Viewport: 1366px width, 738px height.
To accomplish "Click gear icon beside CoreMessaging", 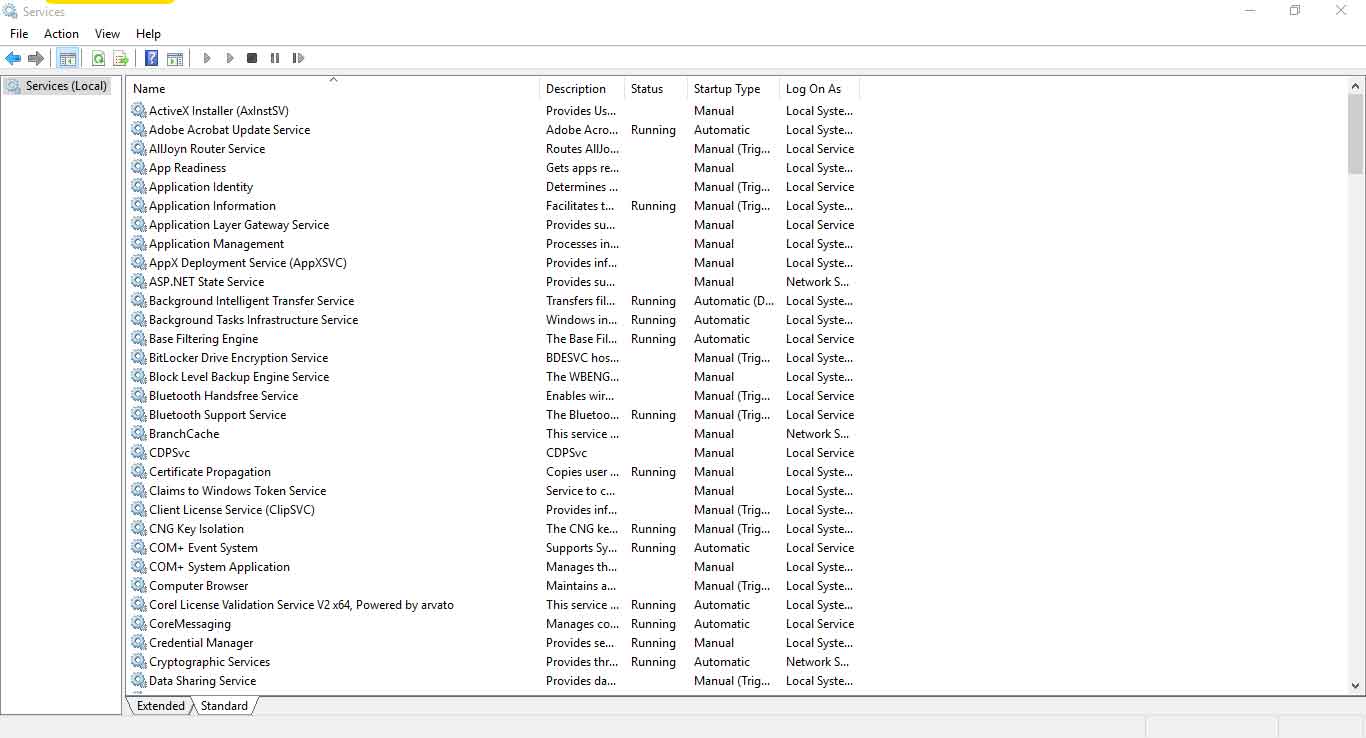I will pos(138,624).
